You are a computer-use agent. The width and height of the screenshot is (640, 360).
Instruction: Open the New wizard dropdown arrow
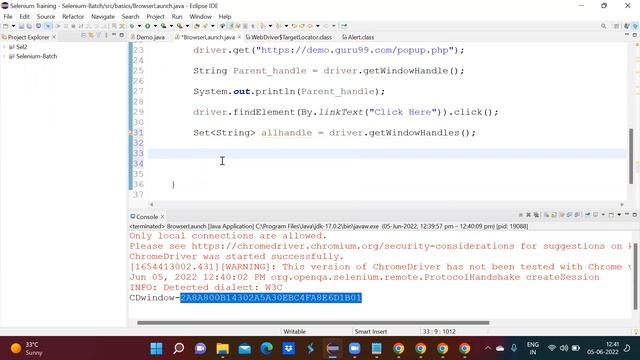(x=13, y=26)
